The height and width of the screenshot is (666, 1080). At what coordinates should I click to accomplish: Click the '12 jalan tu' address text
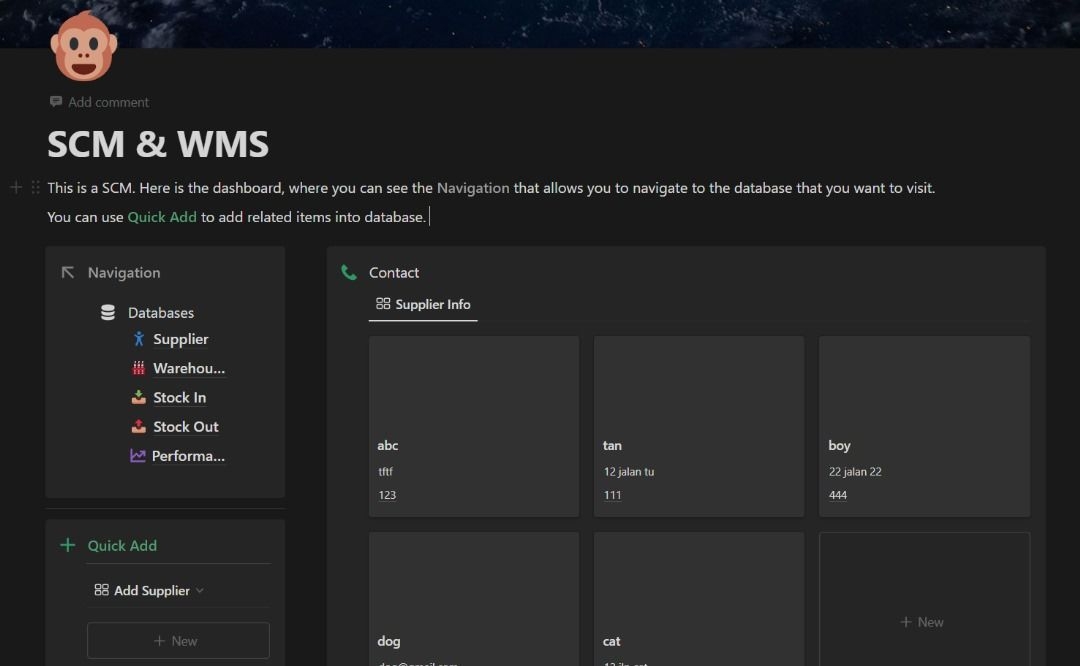coord(629,472)
